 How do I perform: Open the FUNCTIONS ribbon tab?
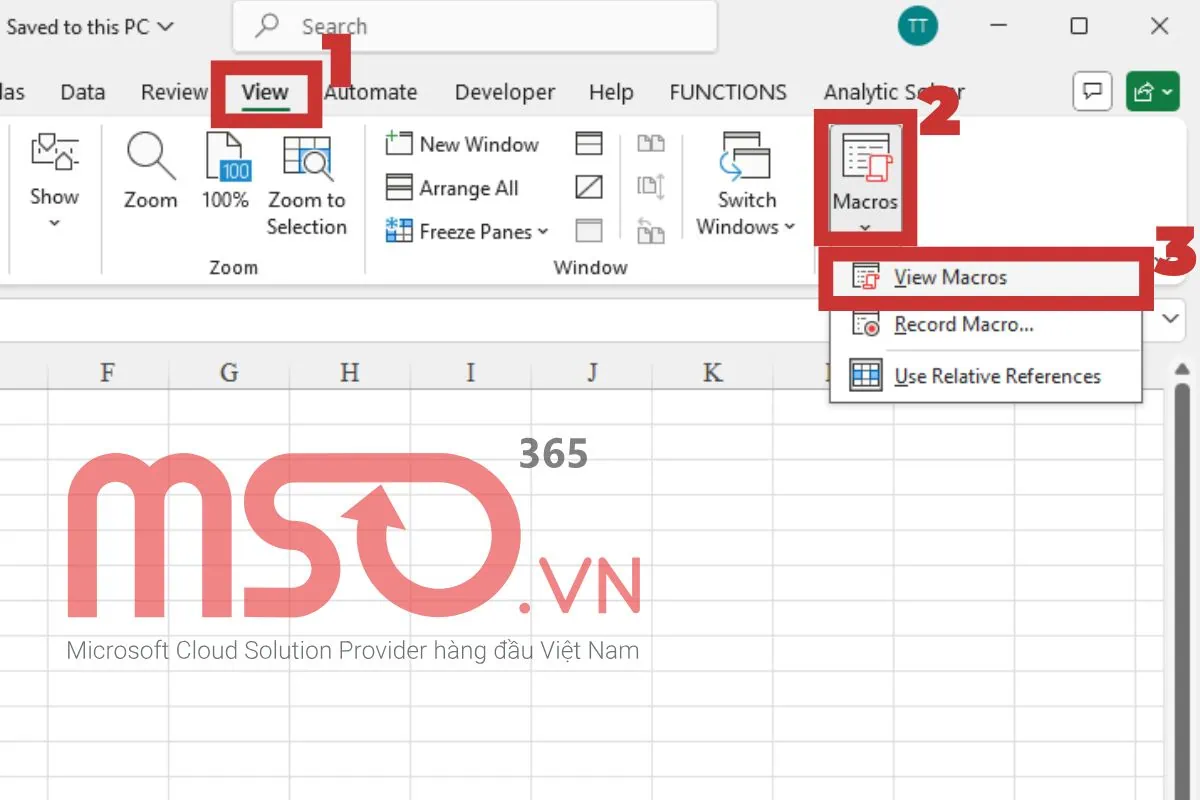click(x=728, y=91)
